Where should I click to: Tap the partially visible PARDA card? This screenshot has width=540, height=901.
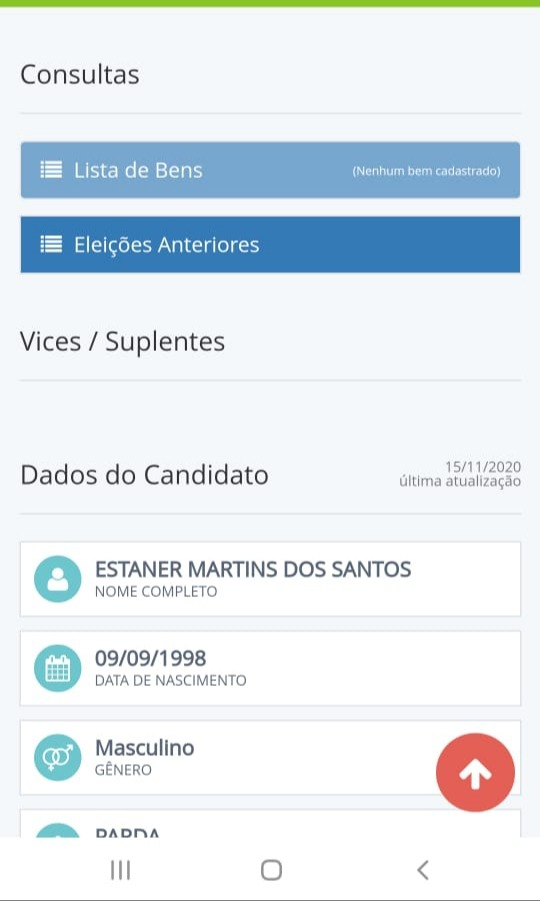coord(271,823)
